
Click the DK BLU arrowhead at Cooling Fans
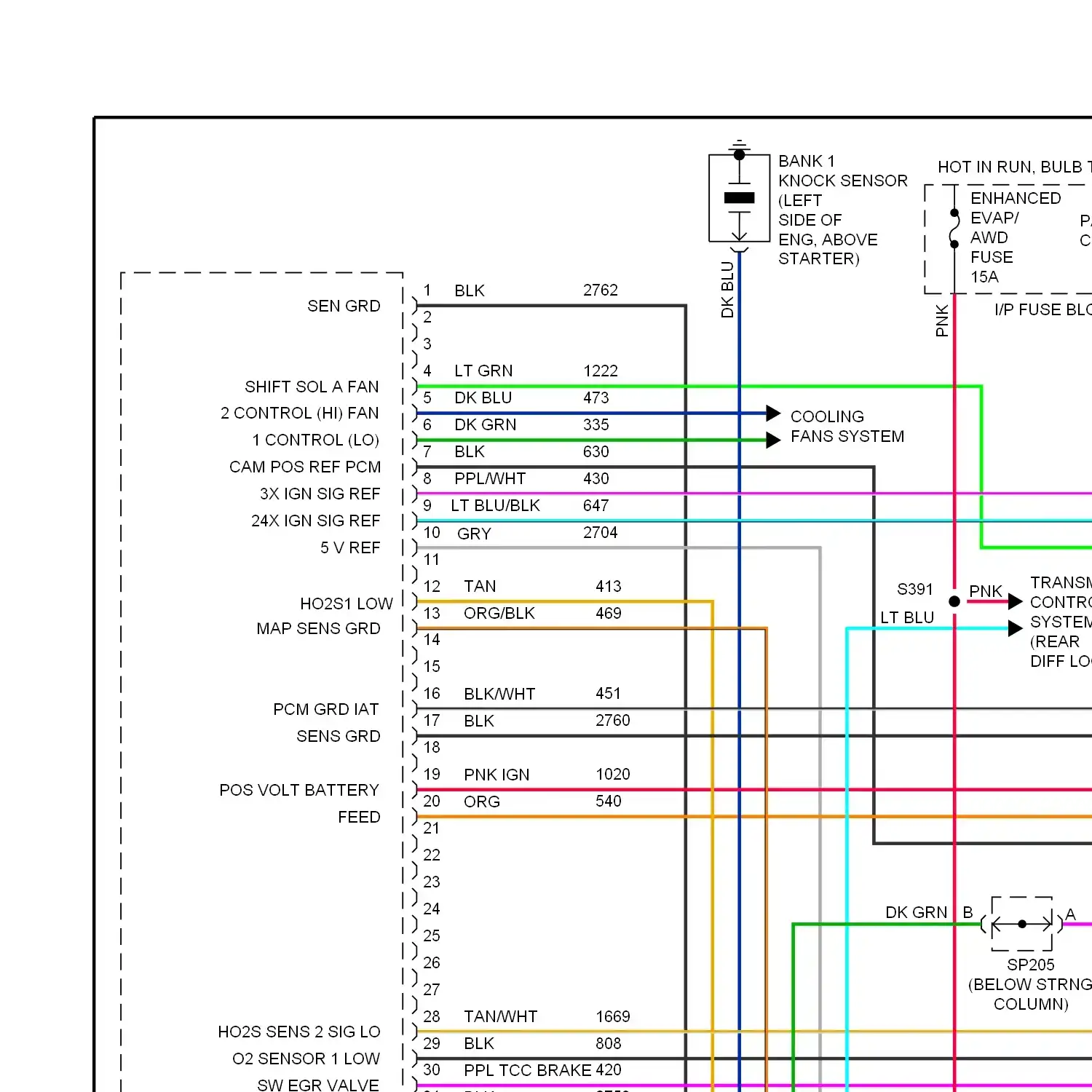773,413
